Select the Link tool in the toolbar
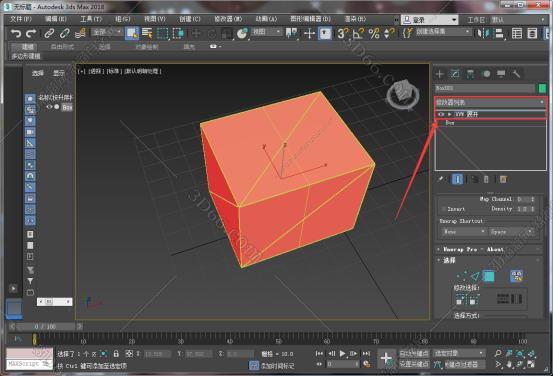 [49, 34]
